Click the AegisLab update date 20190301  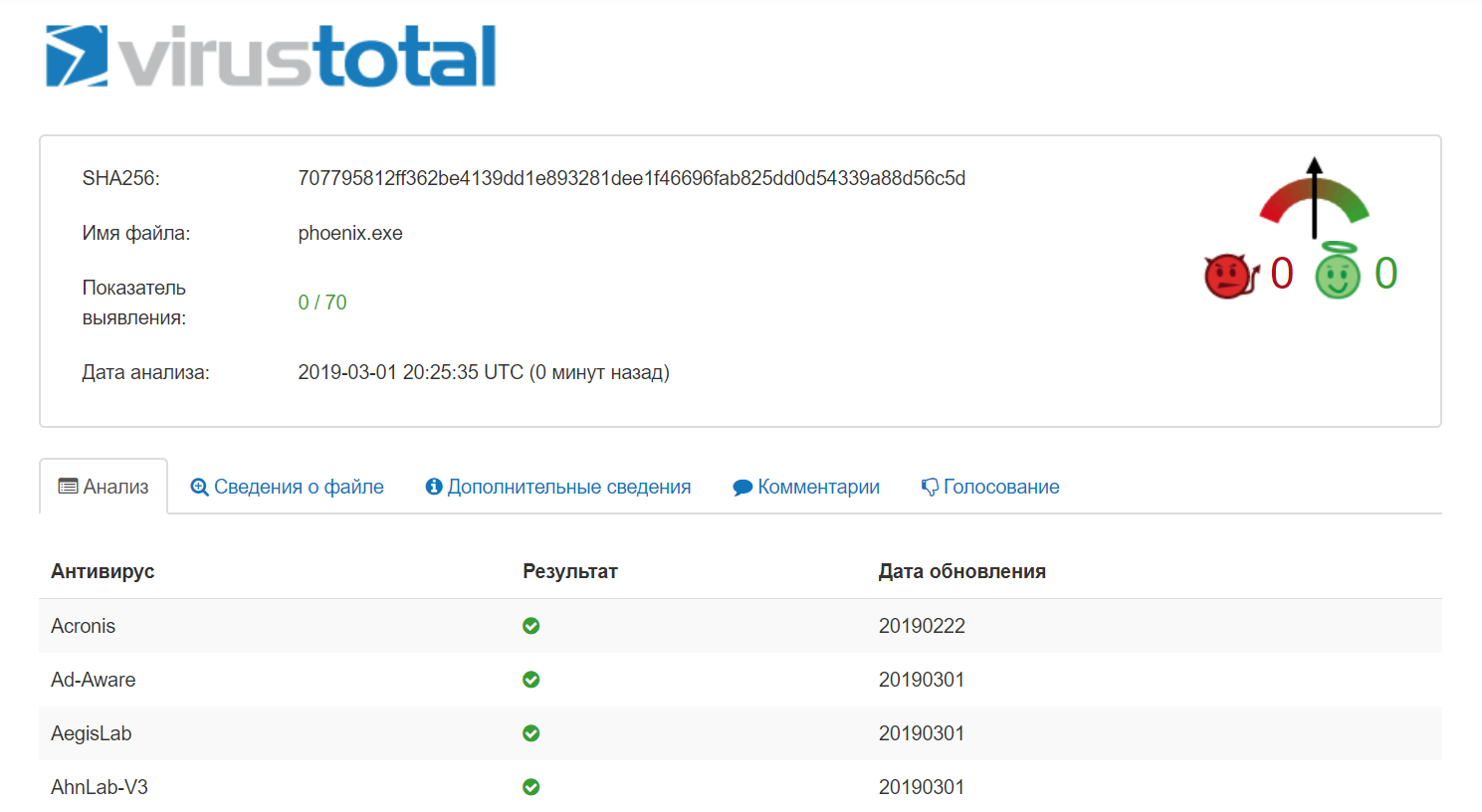(922, 733)
